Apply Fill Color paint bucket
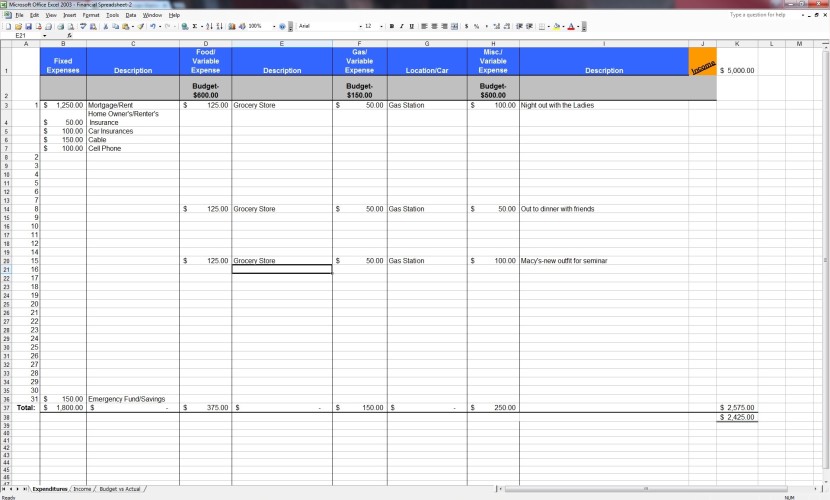The height and width of the screenshot is (500, 830). pyautogui.click(x=556, y=26)
